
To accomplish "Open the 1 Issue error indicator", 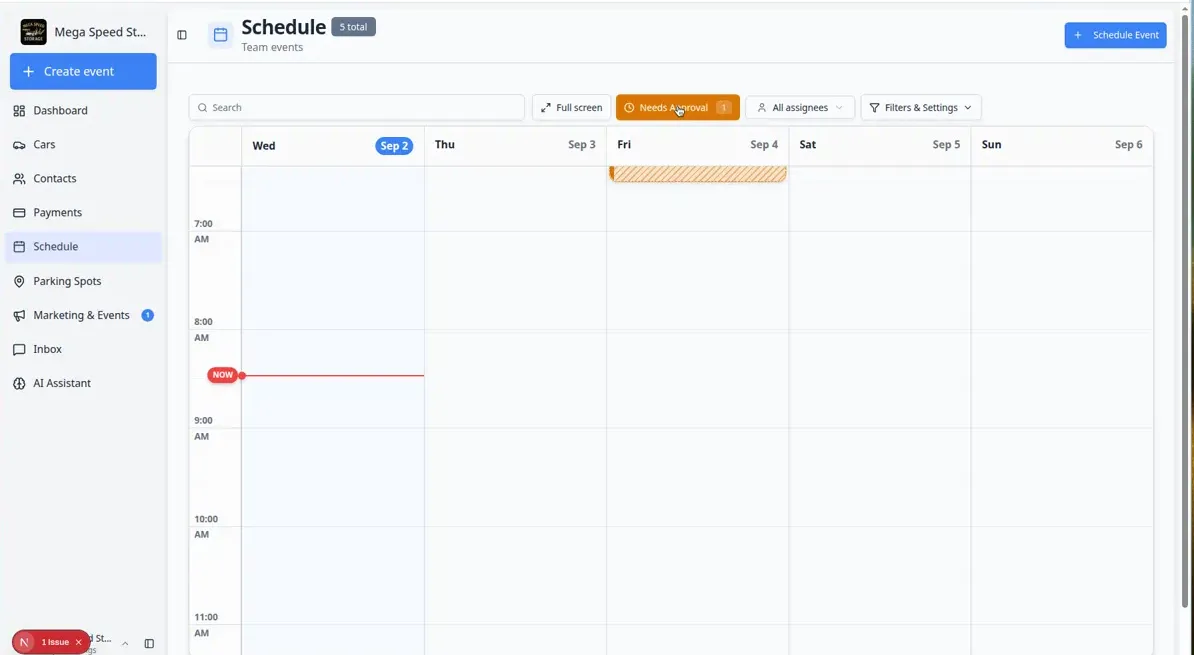I will click(55, 642).
